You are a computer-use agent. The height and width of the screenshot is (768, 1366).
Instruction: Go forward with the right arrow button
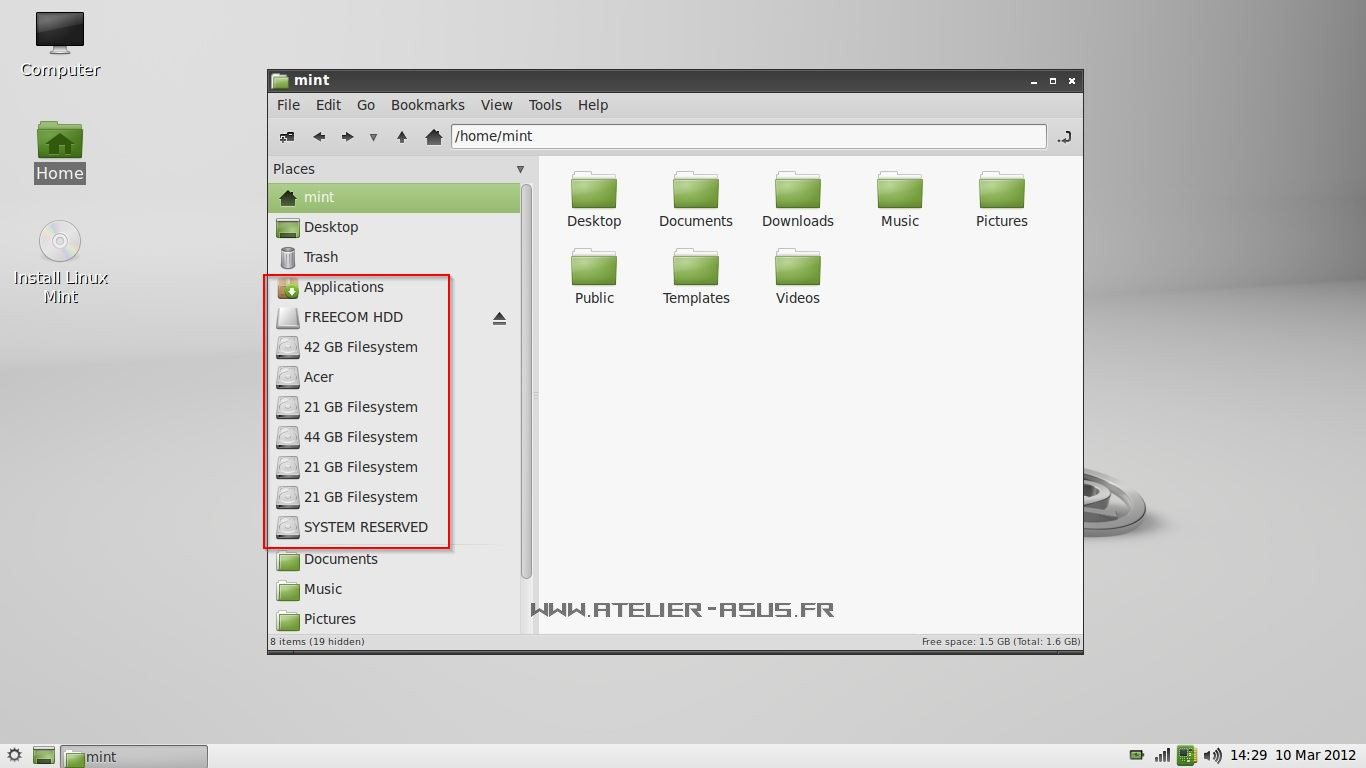click(347, 137)
